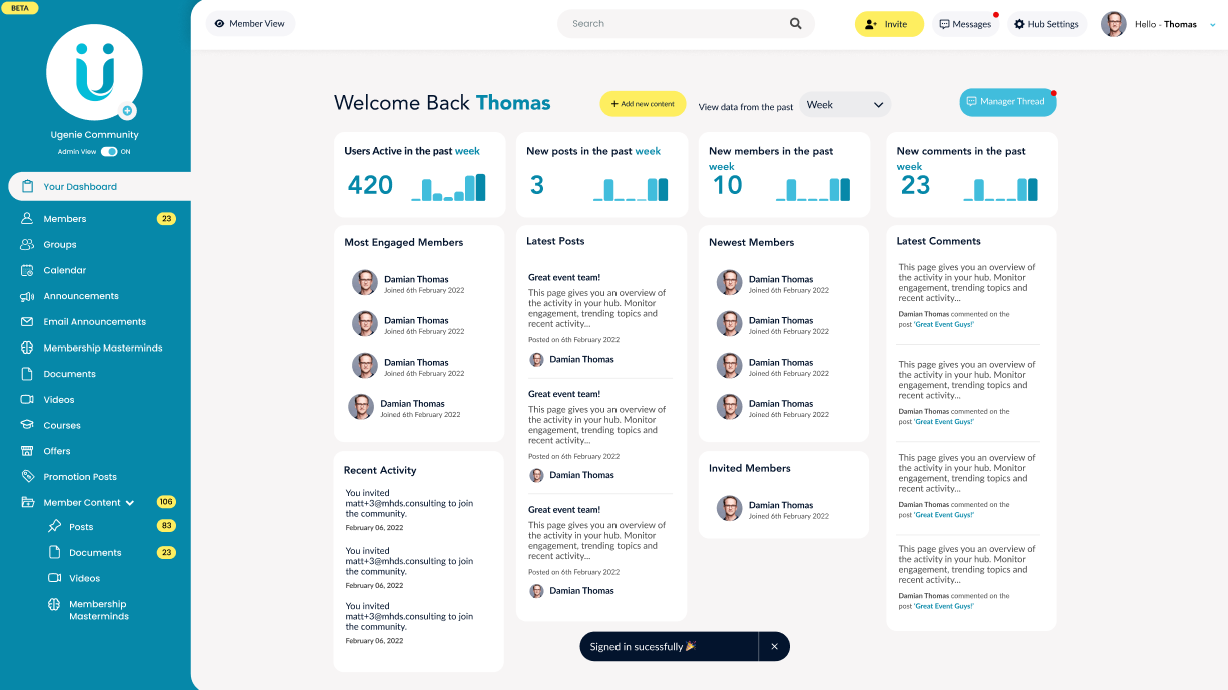The image size is (1228, 690).
Task: Click the search magnifying glass icon
Action: [796, 24]
